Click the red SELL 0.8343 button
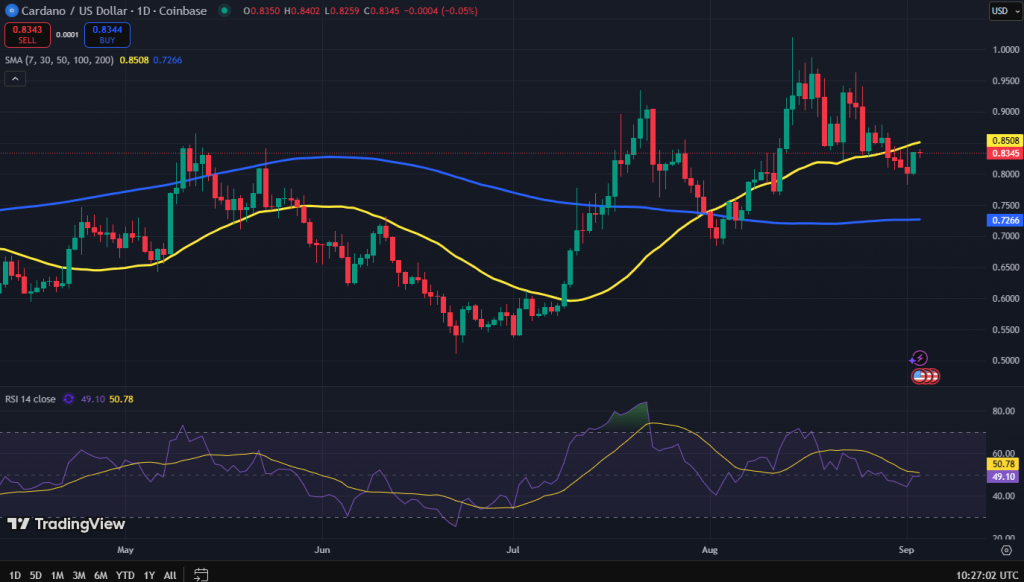1024x582 pixels. click(27, 34)
